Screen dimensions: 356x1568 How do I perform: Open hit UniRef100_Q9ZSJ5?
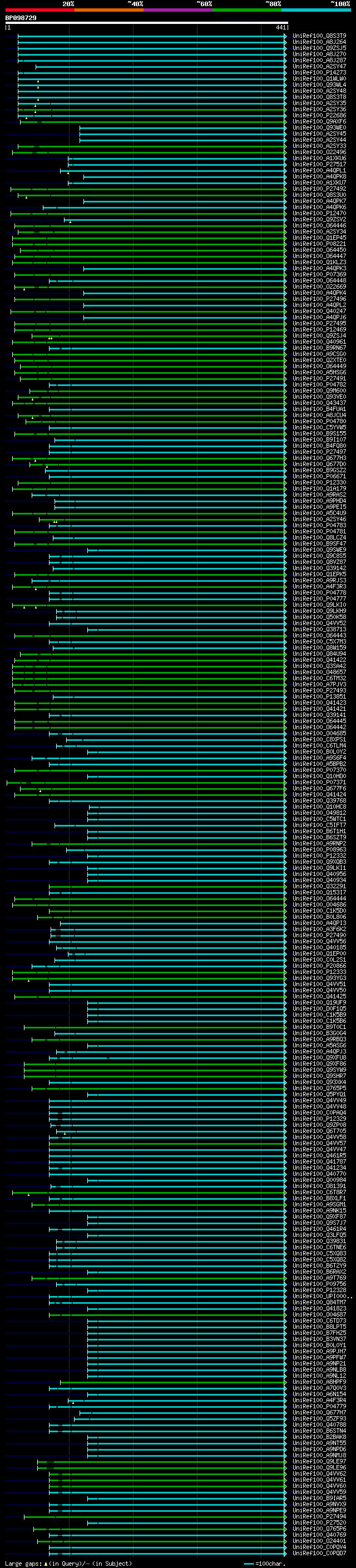coord(319,48)
